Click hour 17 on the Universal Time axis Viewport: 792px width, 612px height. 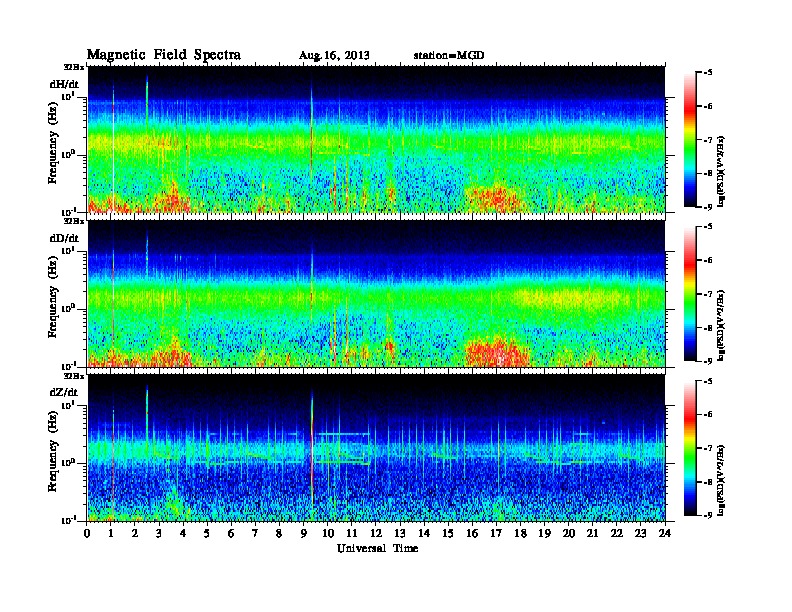click(496, 534)
